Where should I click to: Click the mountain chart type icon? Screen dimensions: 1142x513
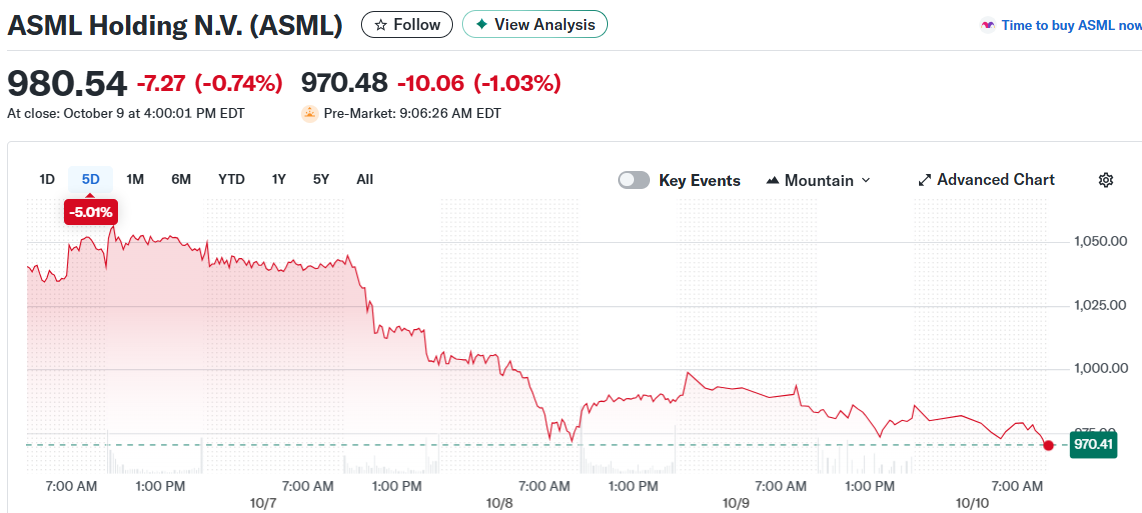pyautogui.click(x=772, y=181)
